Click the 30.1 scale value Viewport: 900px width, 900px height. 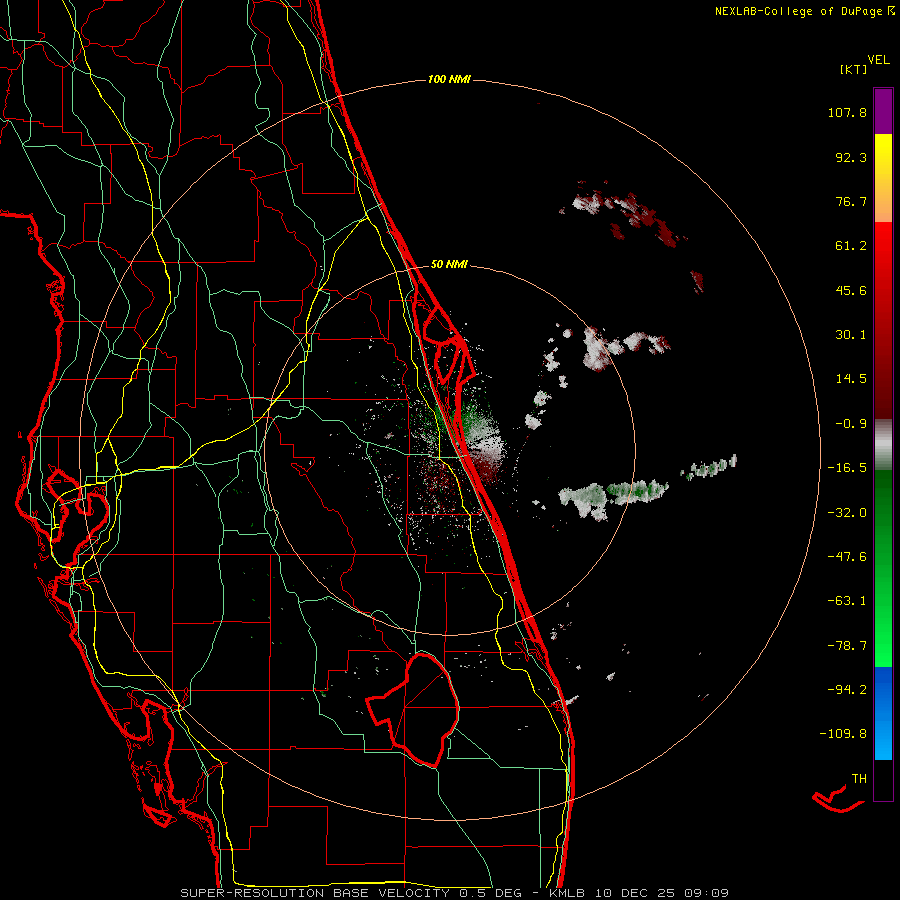click(x=851, y=335)
